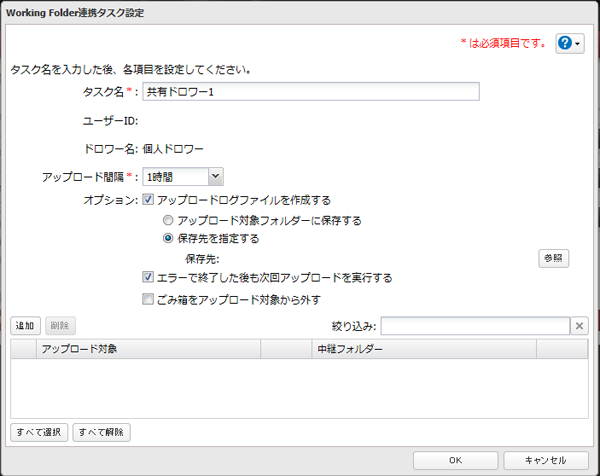
Task: Enable ごみ箱をアップロード対象から外す checkbox
Action: click(x=148, y=299)
